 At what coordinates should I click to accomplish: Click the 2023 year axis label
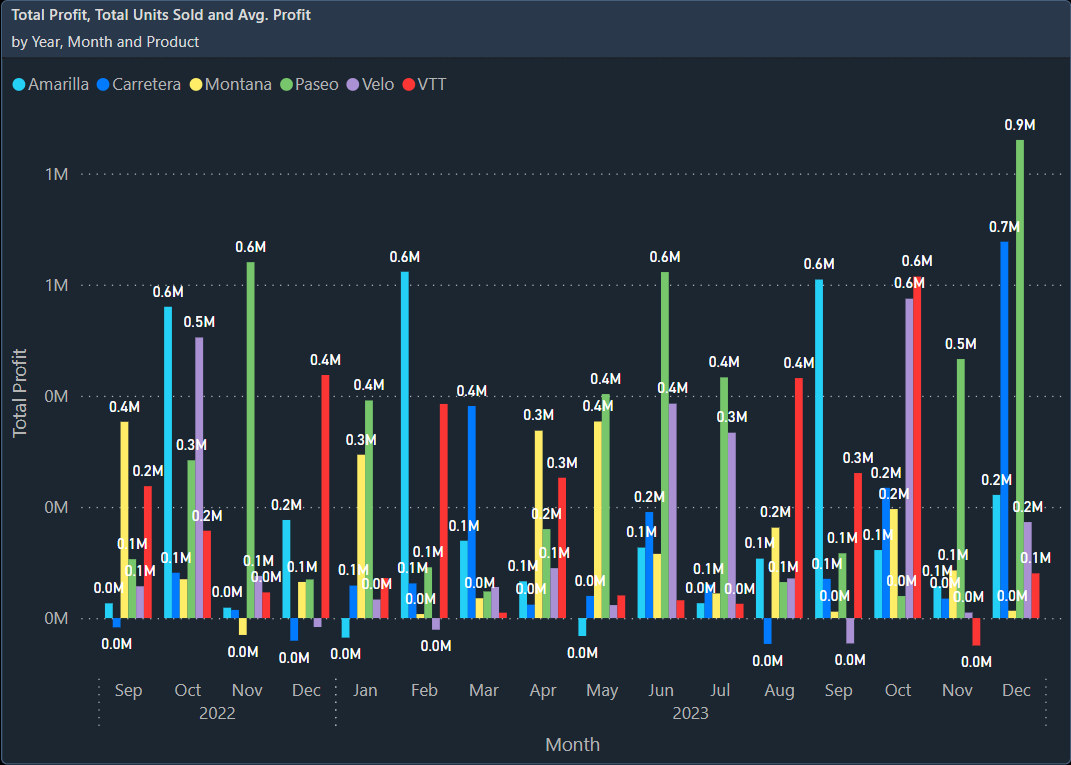pos(689,713)
